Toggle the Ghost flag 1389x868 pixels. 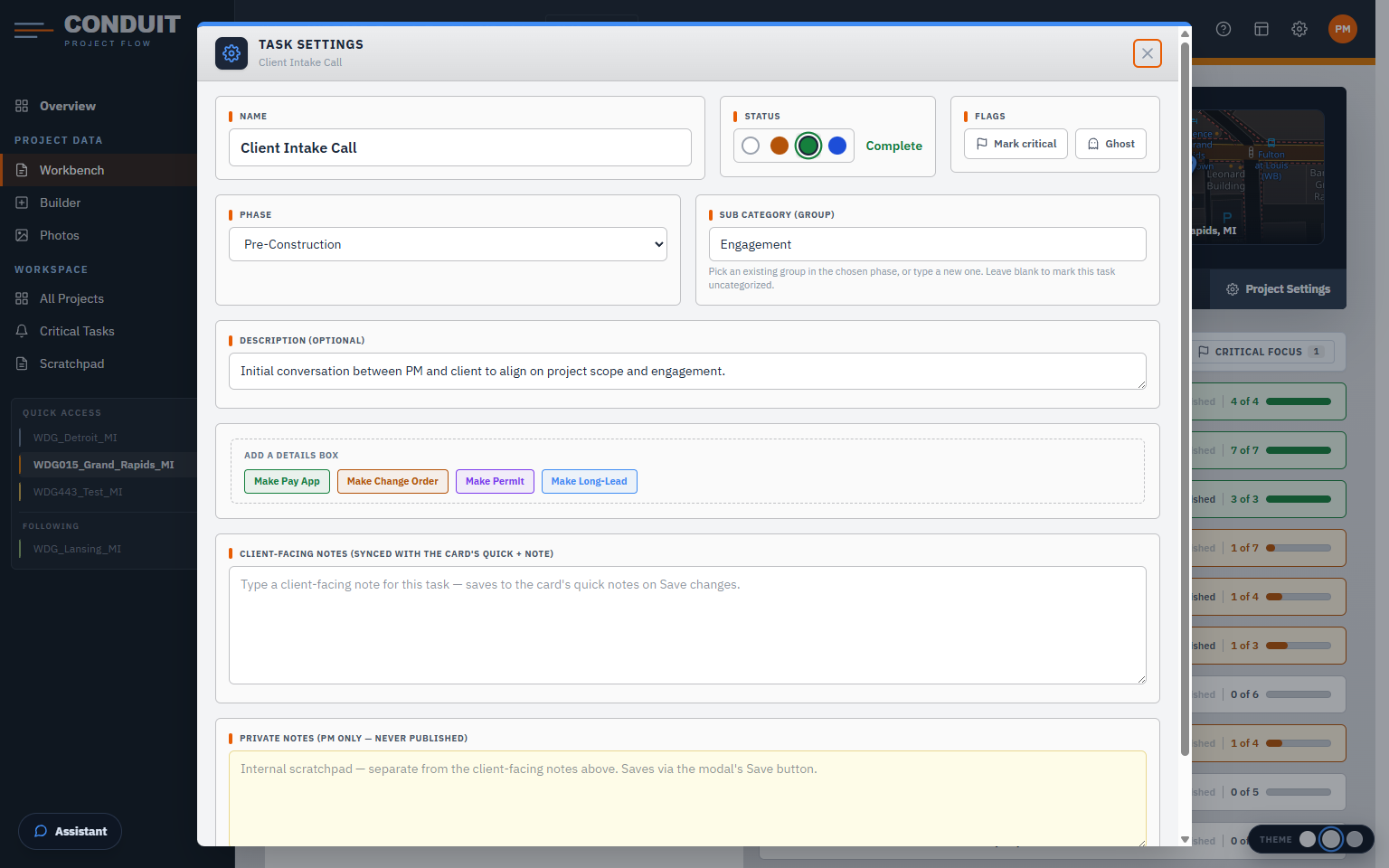pos(1111,144)
